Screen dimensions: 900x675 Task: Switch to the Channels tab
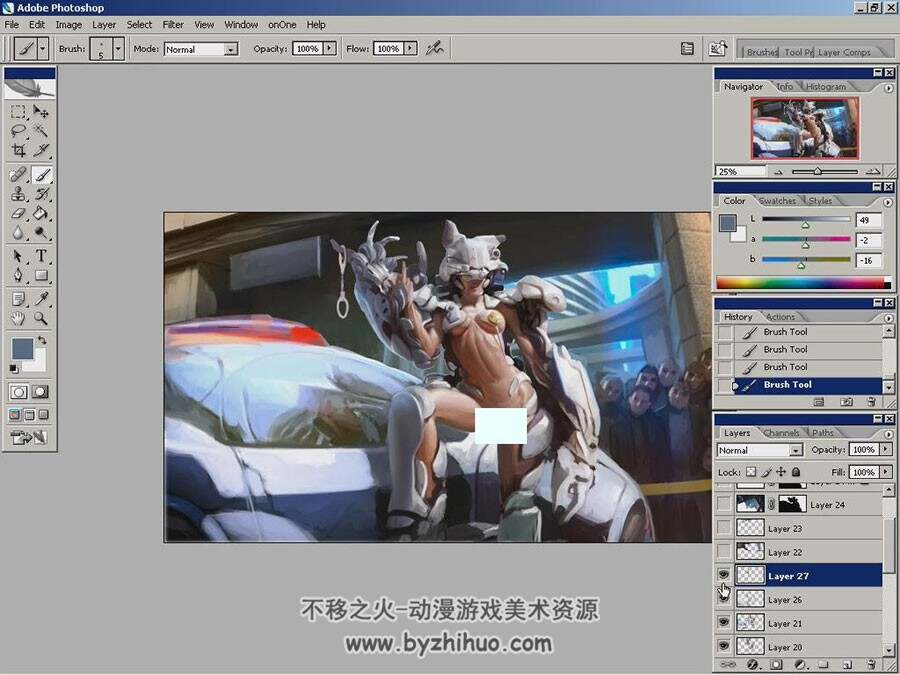click(781, 433)
